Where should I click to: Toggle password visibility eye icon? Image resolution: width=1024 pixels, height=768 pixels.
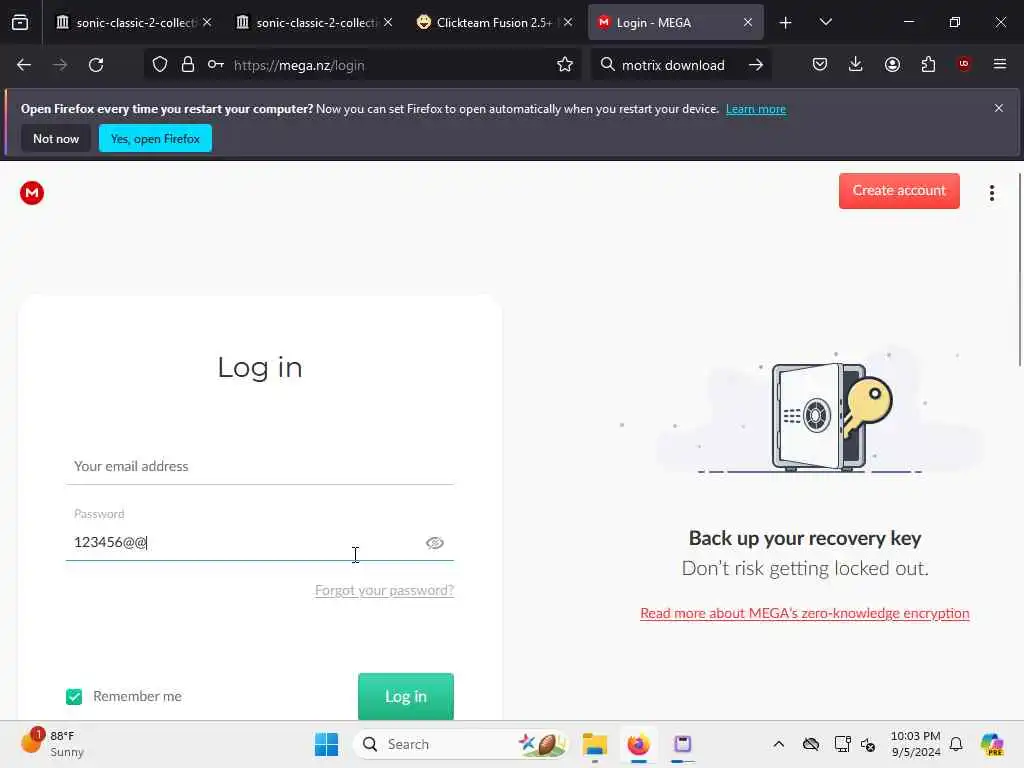click(435, 543)
